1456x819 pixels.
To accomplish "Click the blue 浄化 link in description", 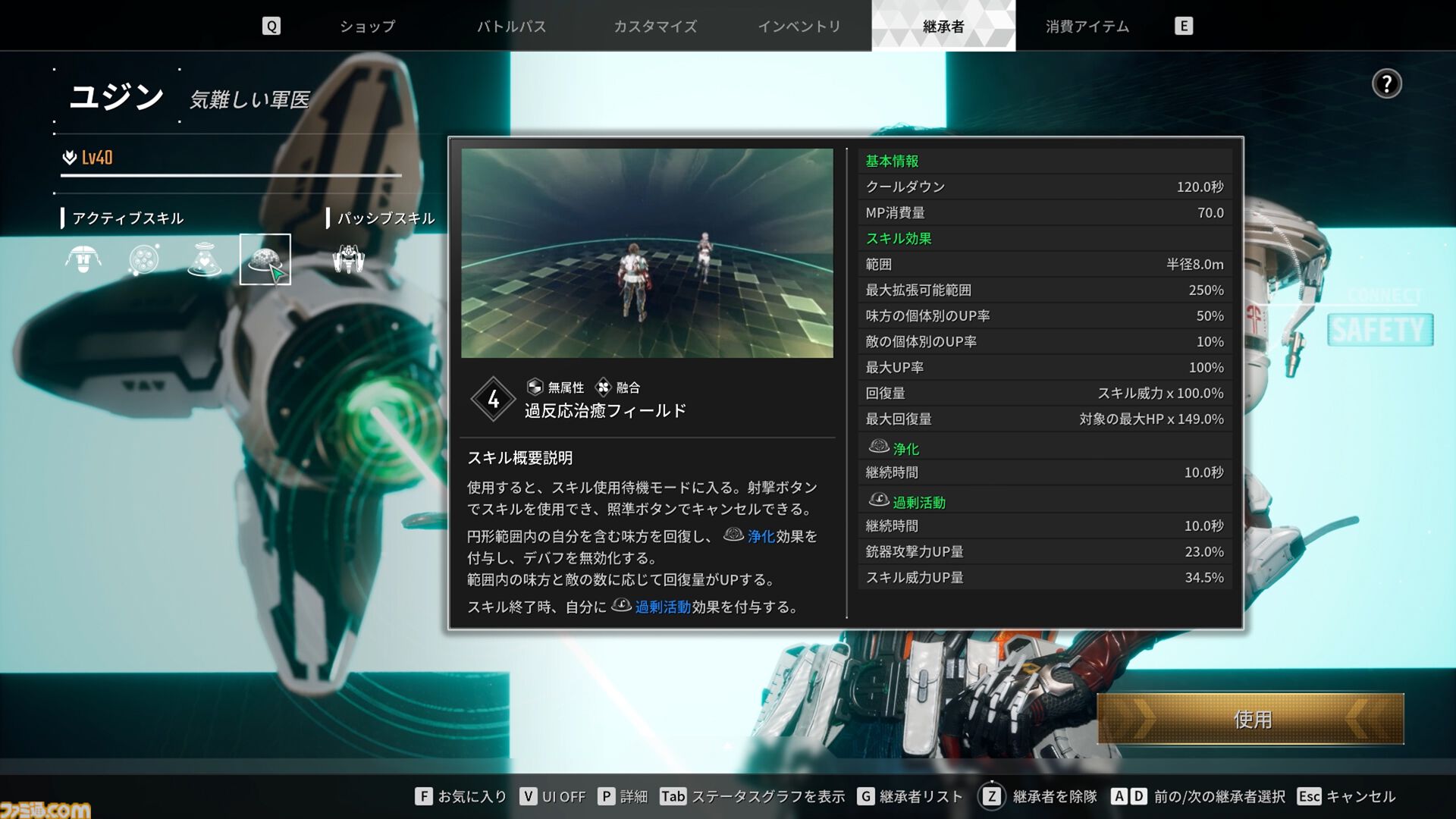I will (761, 536).
